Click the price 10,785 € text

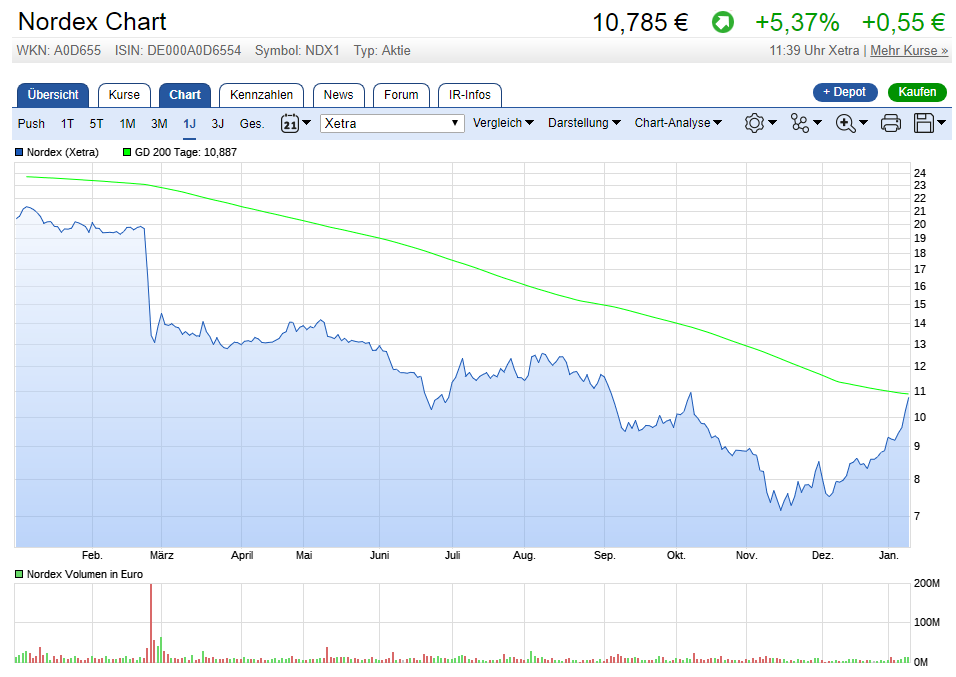coord(640,23)
